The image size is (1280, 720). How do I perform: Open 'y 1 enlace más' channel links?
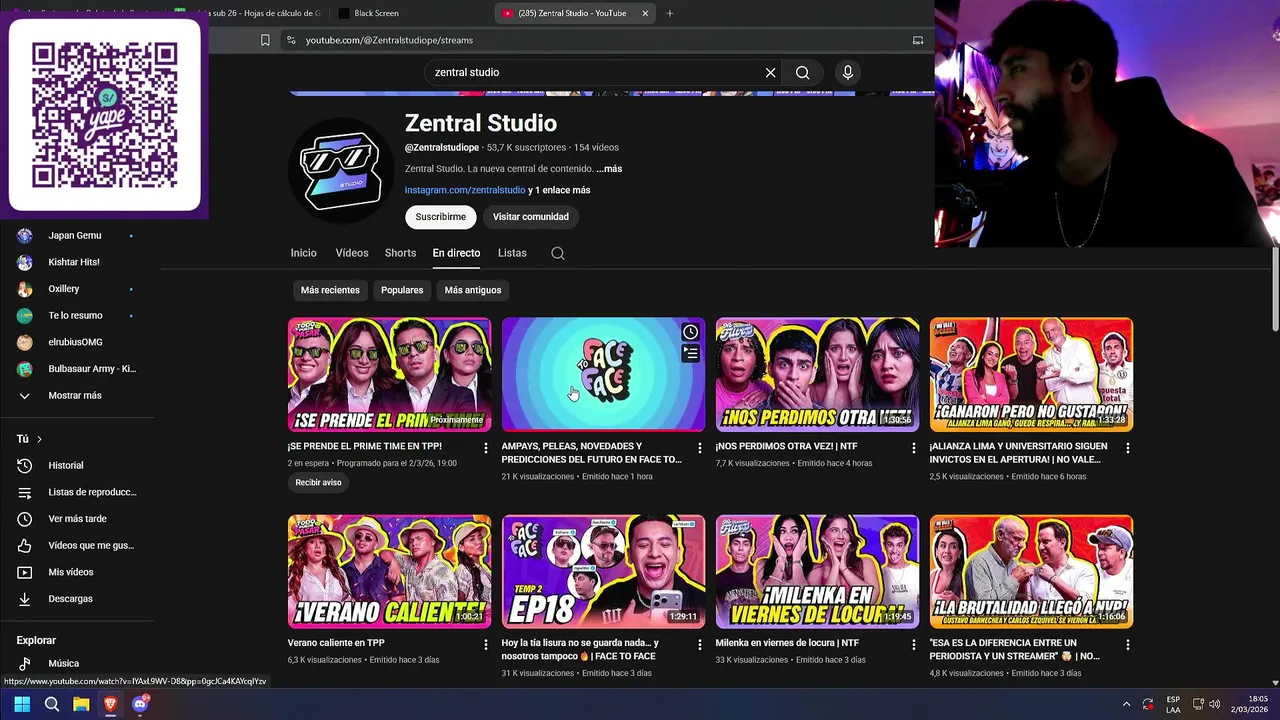click(x=559, y=190)
